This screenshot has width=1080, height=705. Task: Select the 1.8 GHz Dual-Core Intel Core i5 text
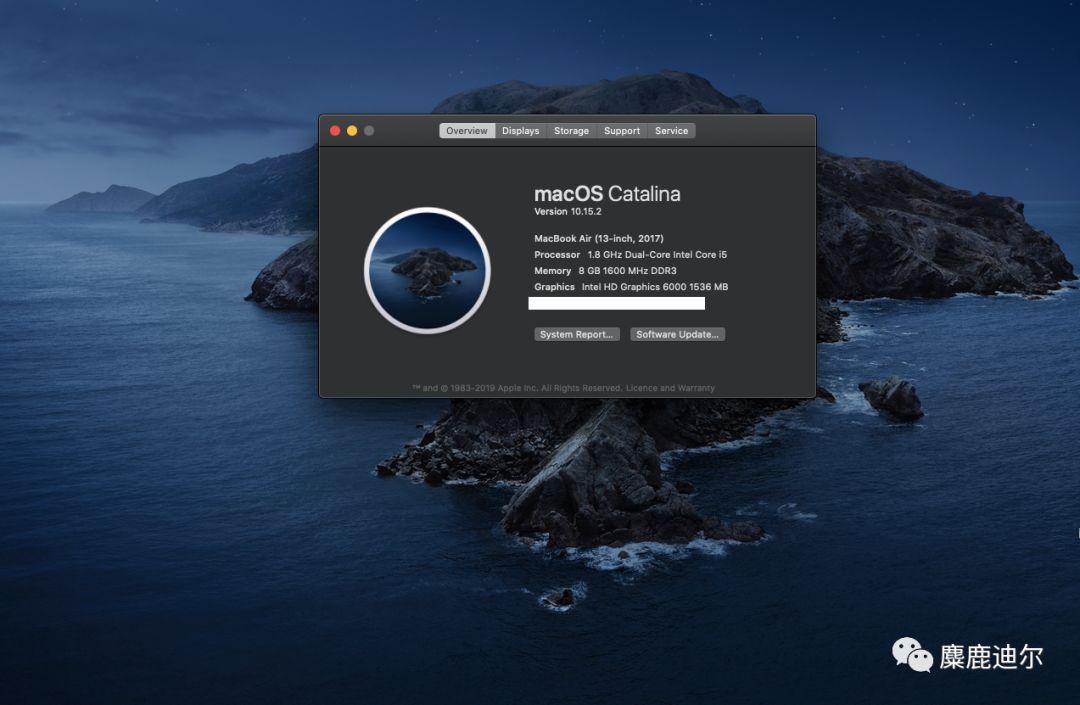click(657, 255)
